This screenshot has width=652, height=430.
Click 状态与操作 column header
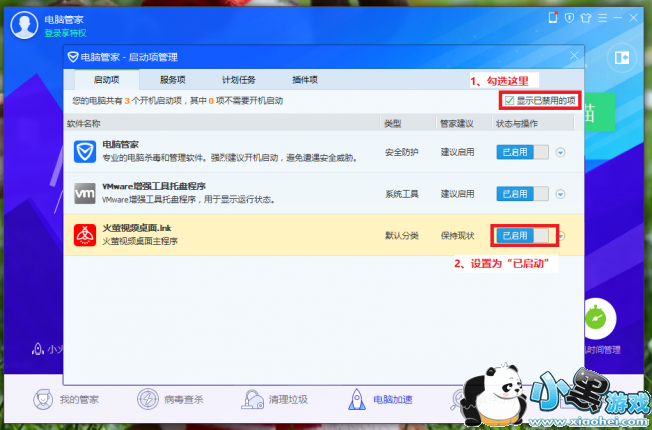(517, 124)
